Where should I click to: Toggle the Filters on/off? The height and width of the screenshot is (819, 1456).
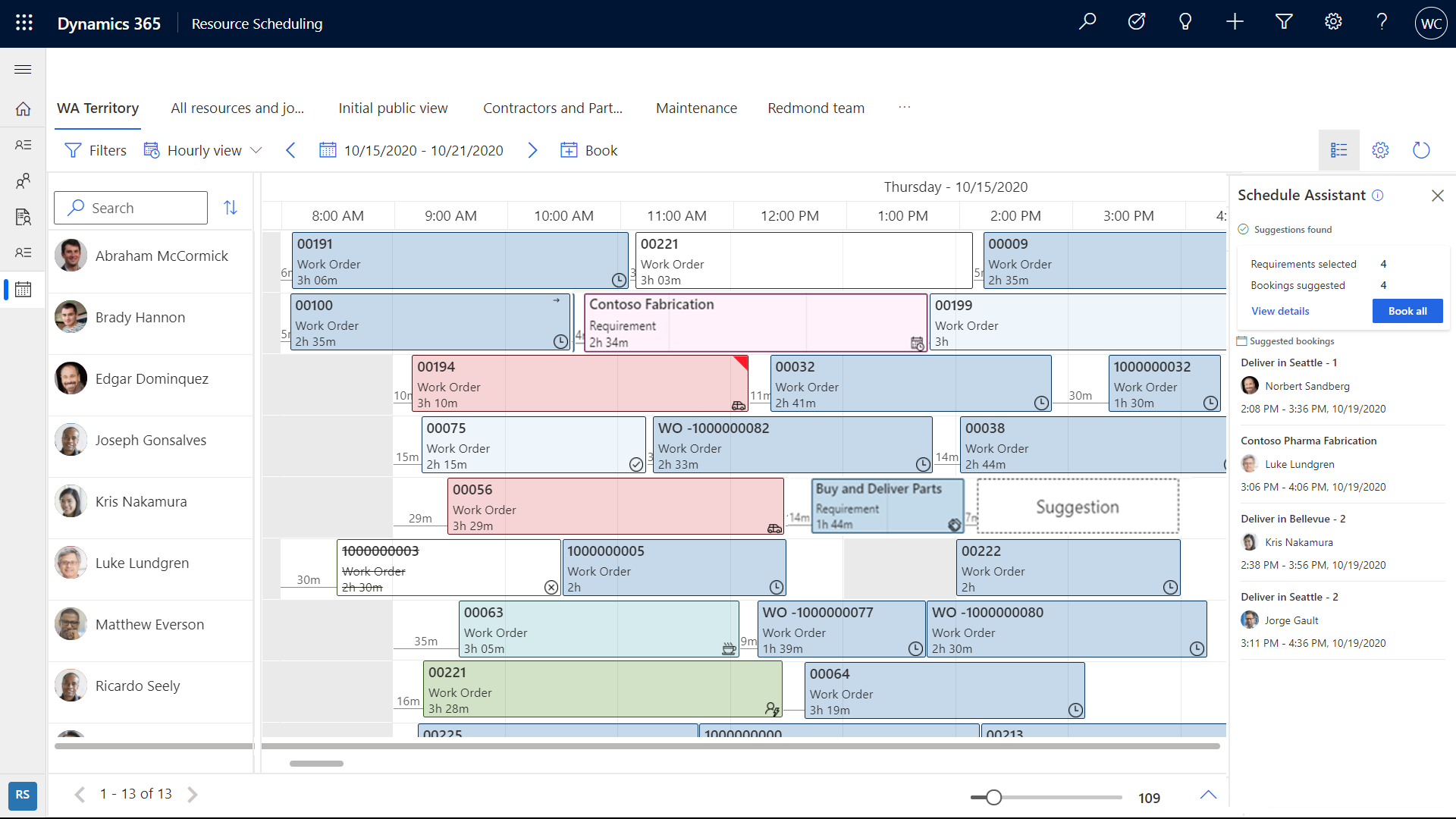[97, 150]
